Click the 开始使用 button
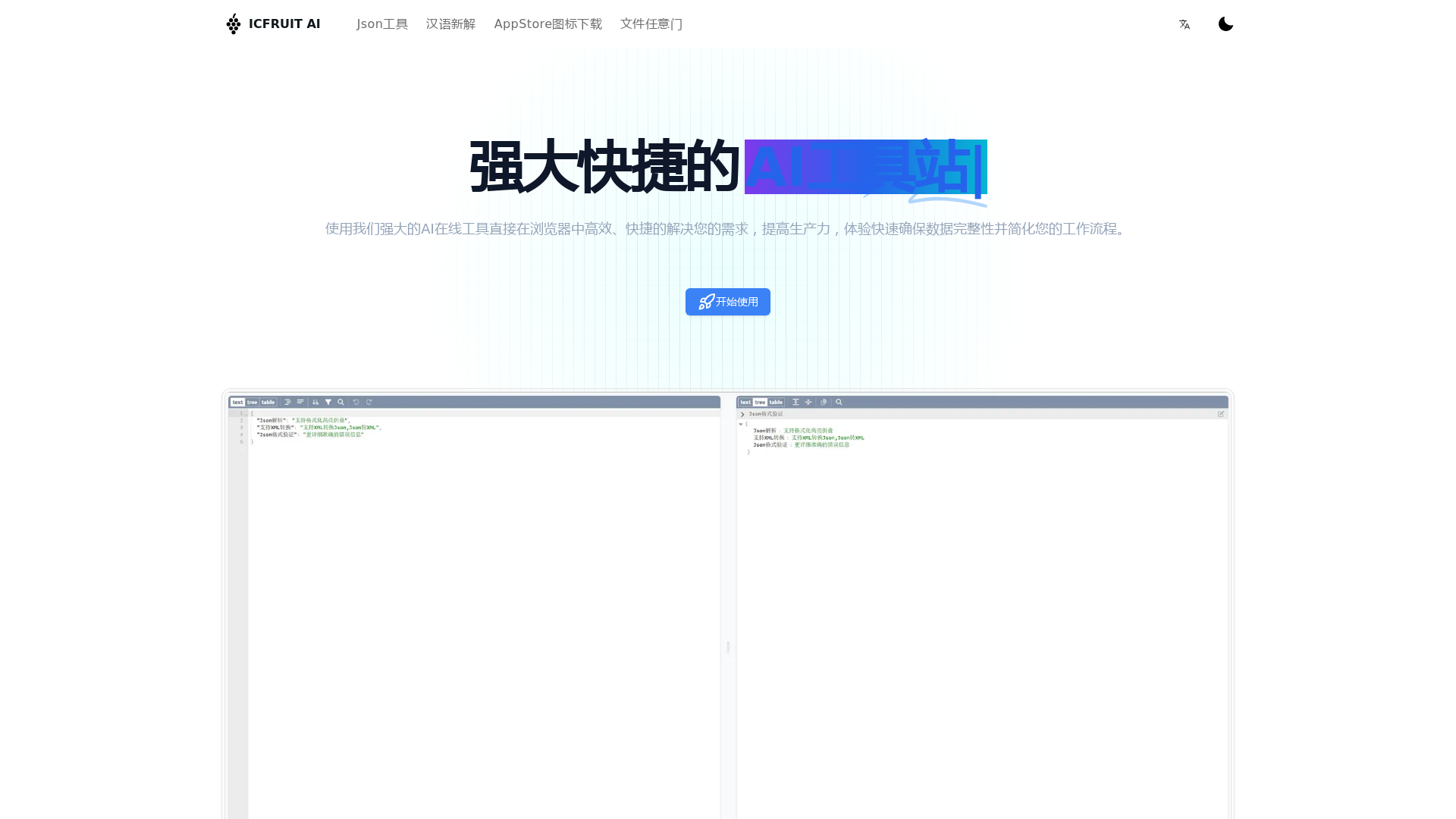Image resolution: width=1456 pixels, height=819 pixels. point(728,302)
